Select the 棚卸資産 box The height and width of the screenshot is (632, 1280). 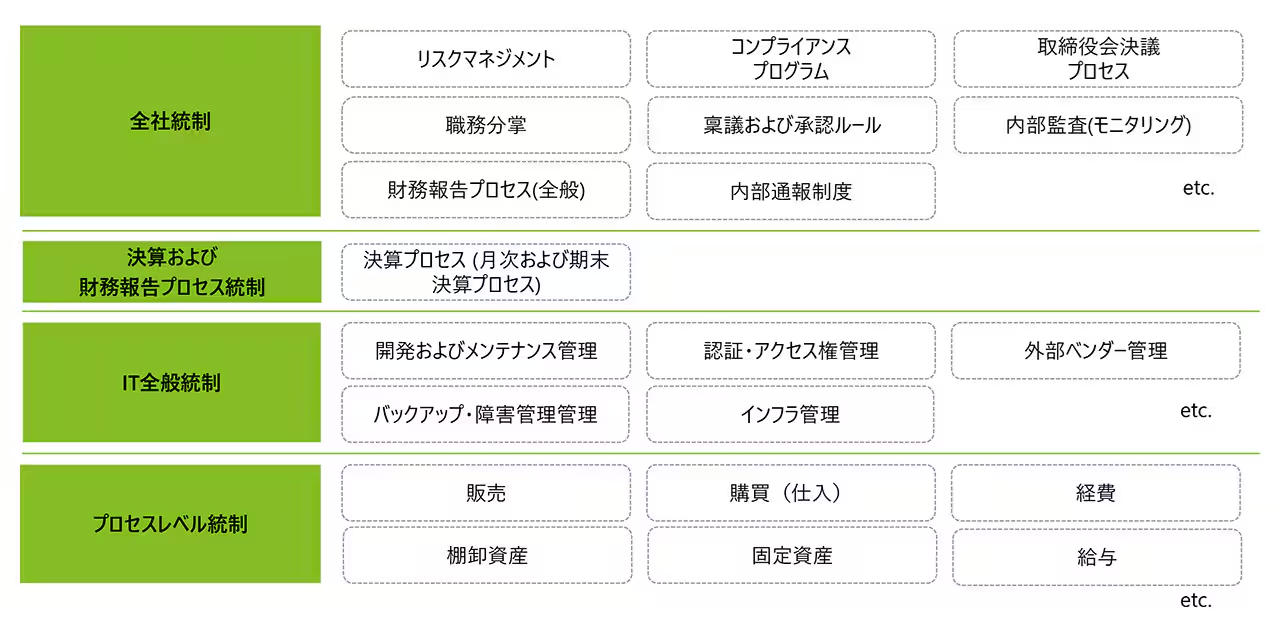[x=487, y=556]
